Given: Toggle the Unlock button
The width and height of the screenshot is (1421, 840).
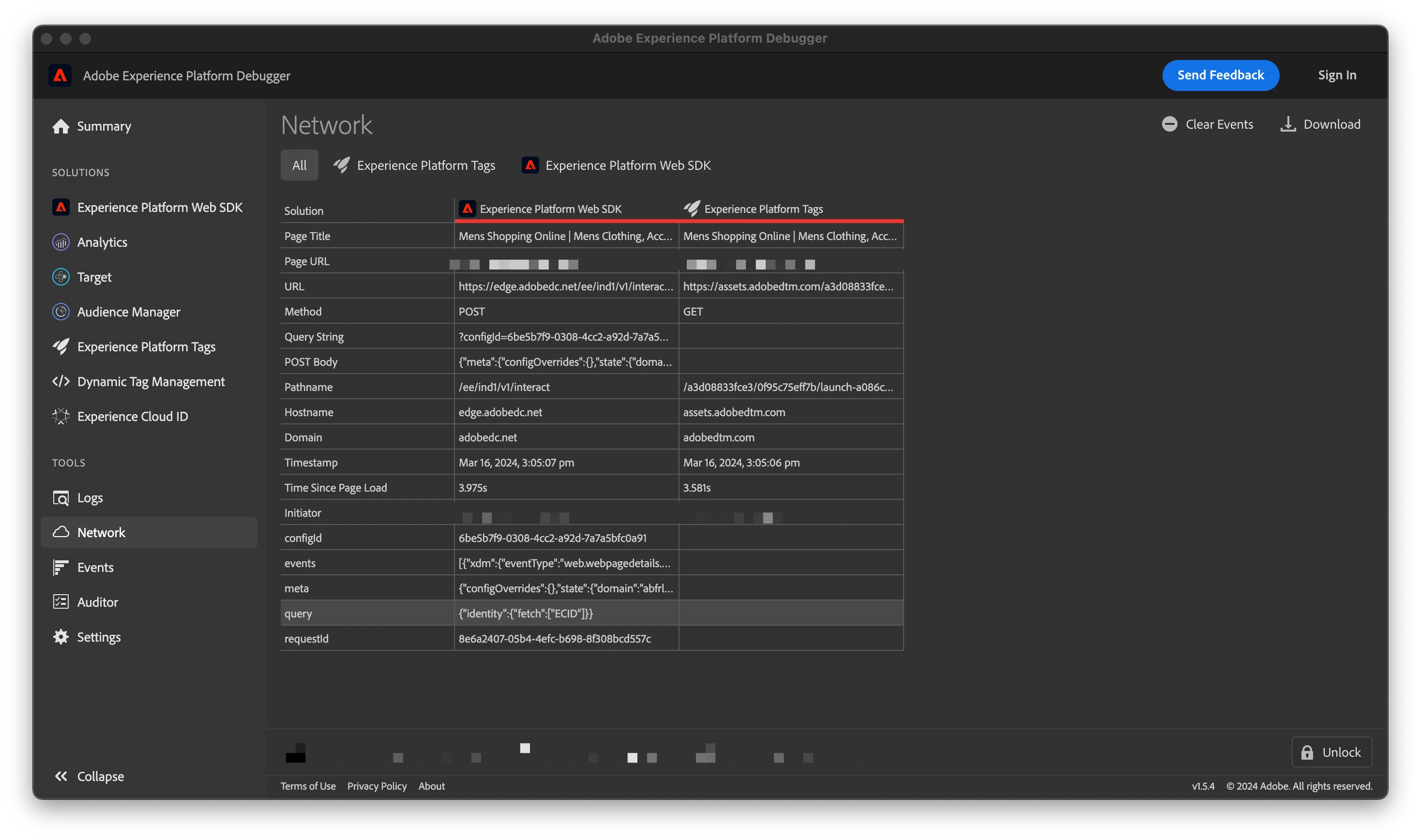Looking at the screenshot, I should pyautogui.click(x=1331, y=752).
